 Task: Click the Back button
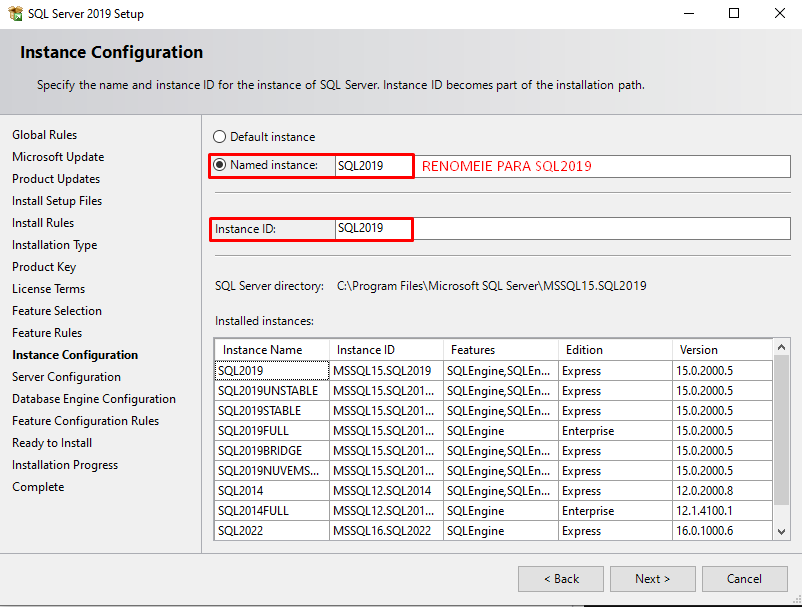561,579
